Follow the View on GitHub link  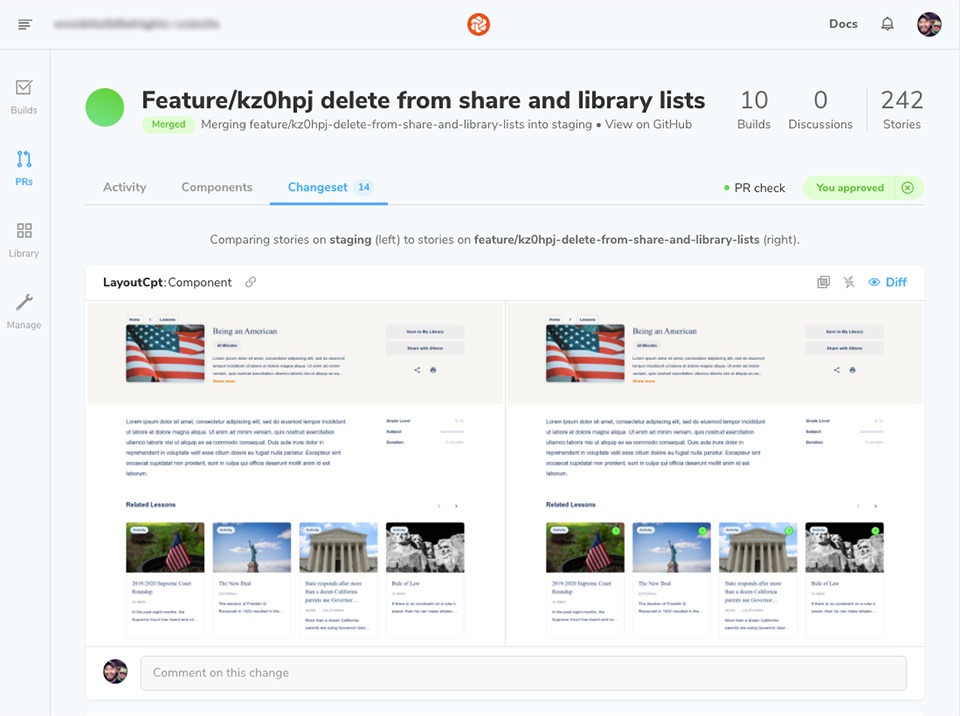click(648, 124)
